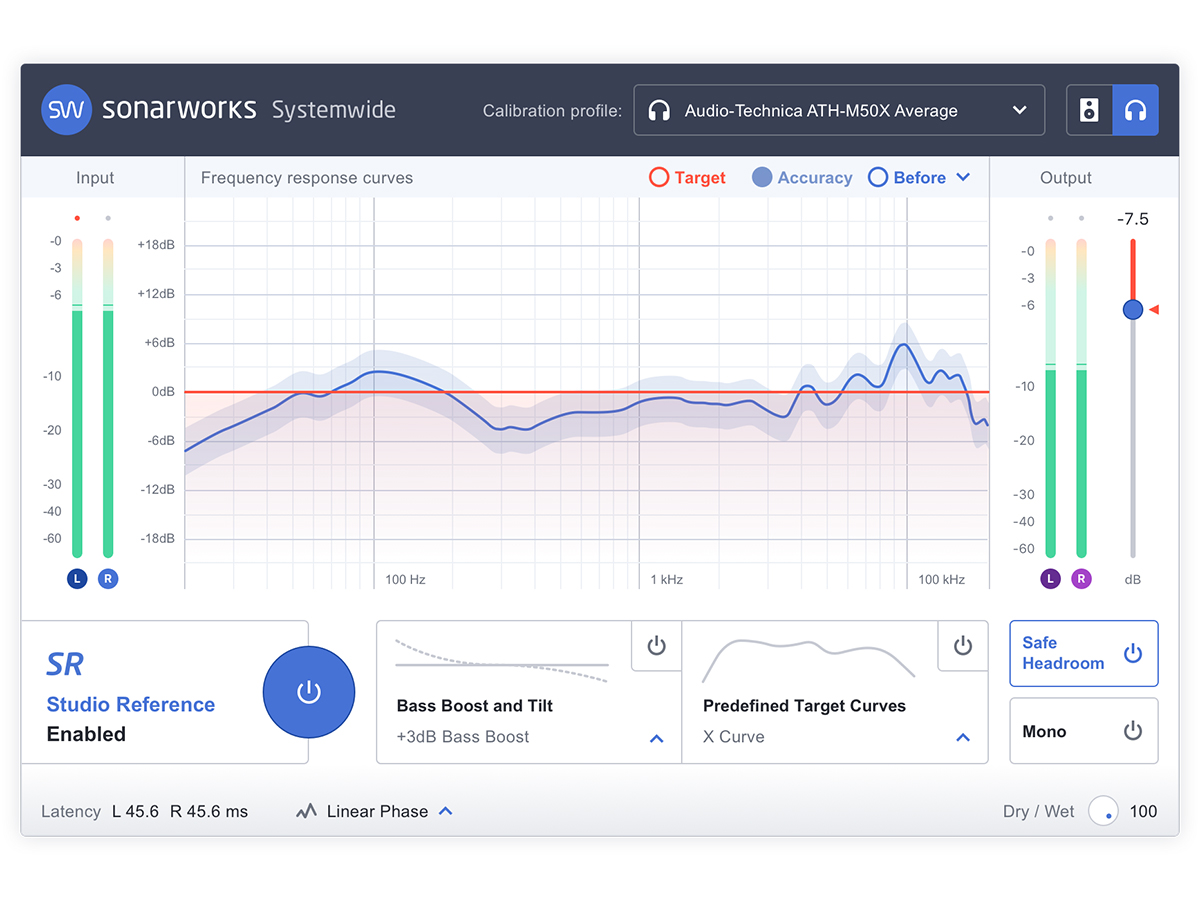
Task: Expand the +3dB Bass Boost options
Action: click(x=656, y=738)
